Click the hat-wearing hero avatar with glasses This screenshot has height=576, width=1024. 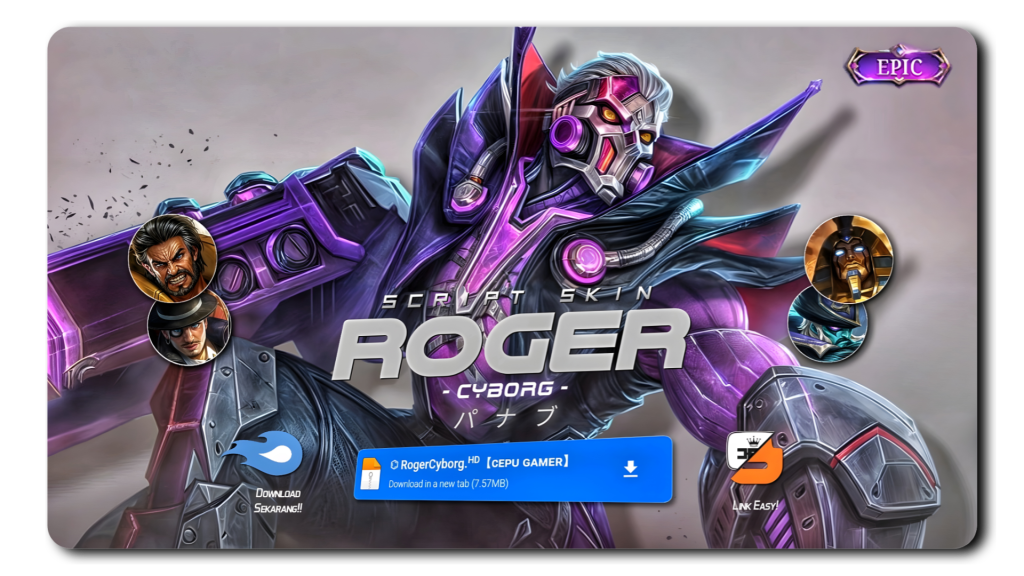click(189, 326)
